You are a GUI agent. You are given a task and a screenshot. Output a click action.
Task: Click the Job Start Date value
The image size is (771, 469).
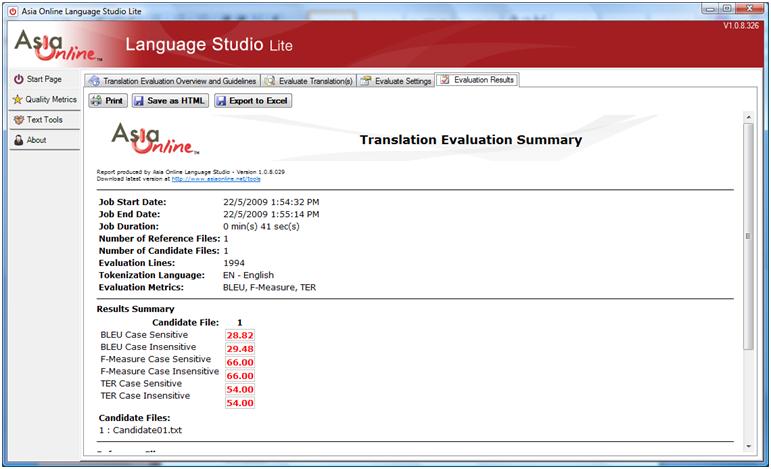(271, 202)
